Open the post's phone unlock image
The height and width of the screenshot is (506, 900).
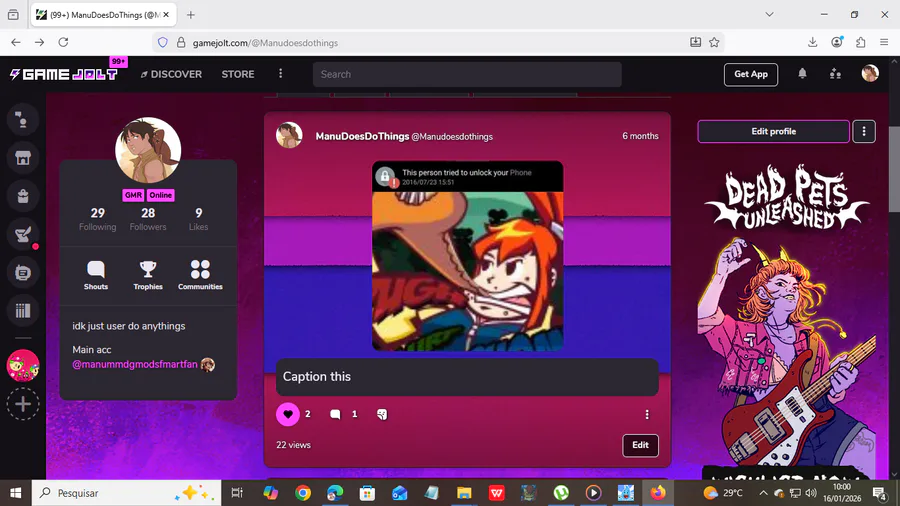tap(467, 256)
